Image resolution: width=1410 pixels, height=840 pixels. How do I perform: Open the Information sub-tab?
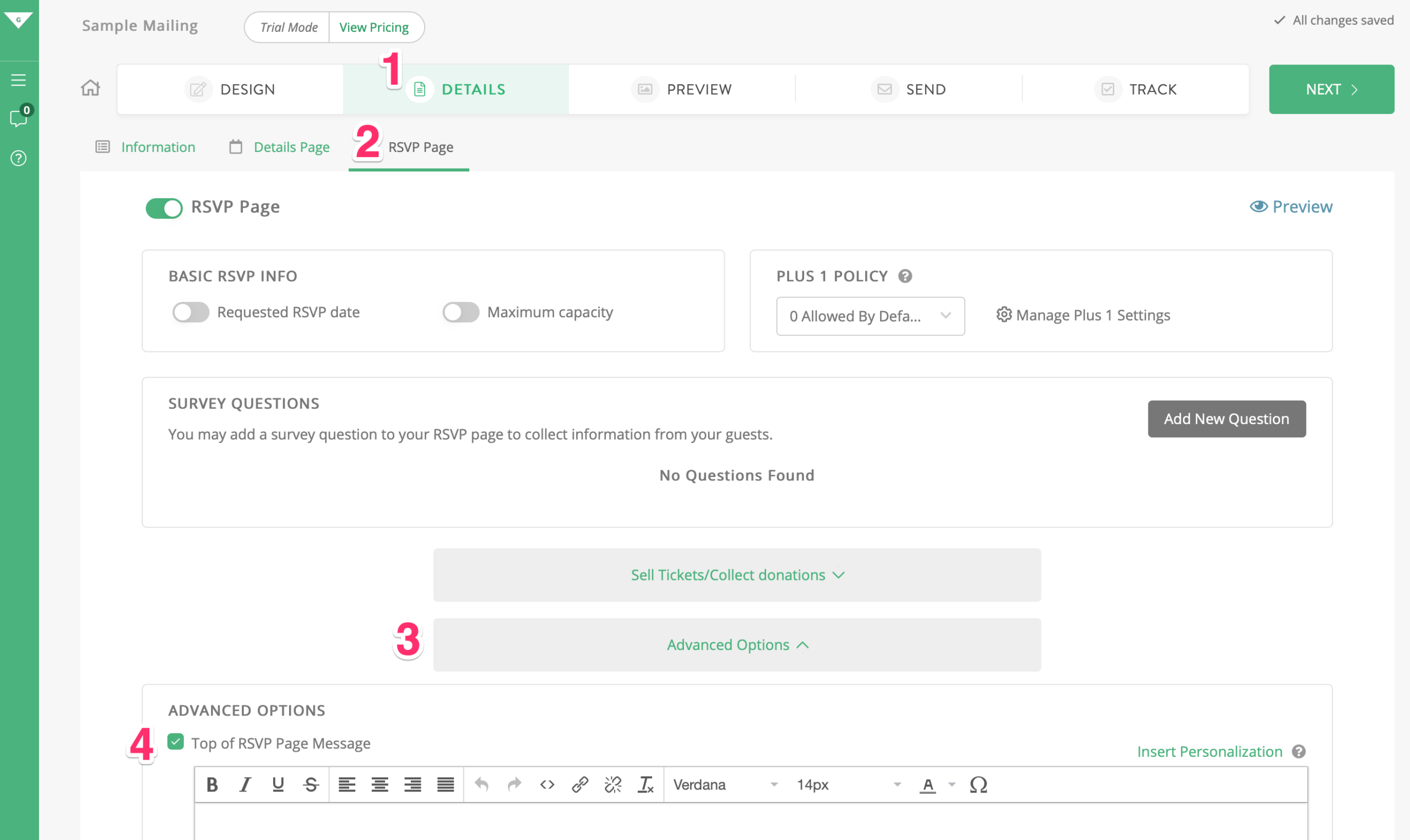pos(146,147)
